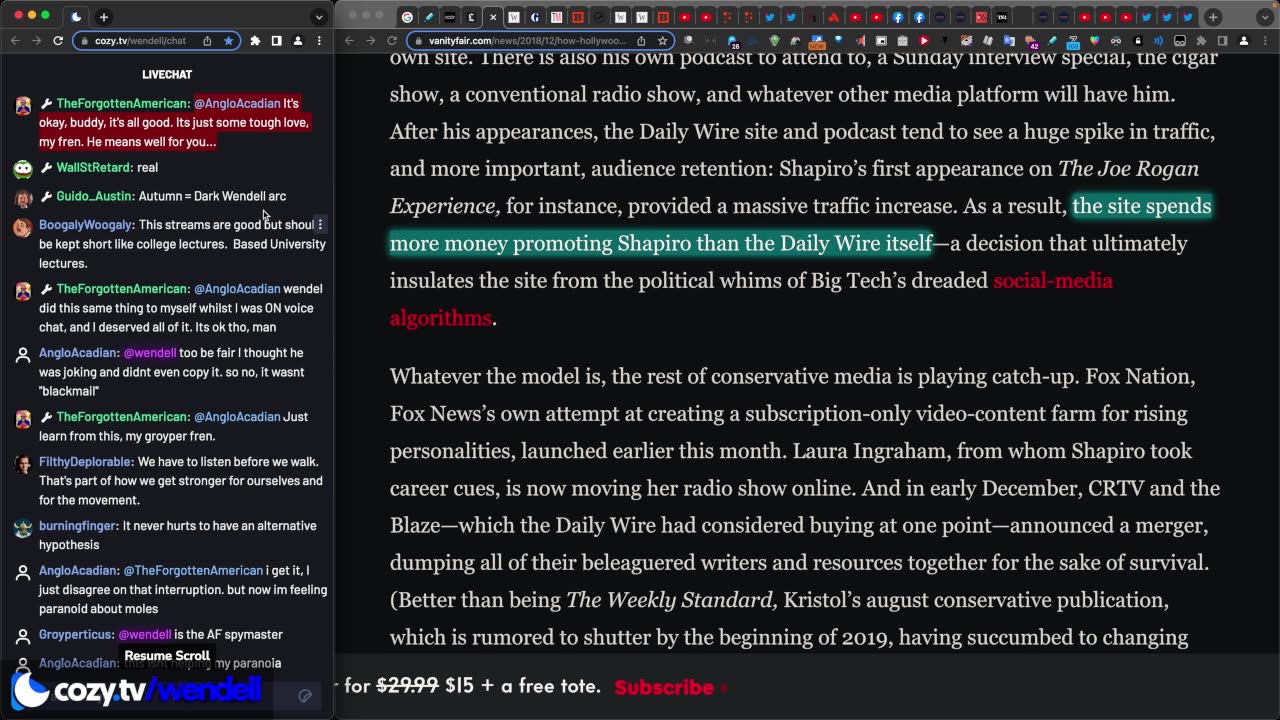Image resolution: width=1280 pixels, height=720 pixels.
Task: Open Chrome kebab menu in cozy.tv window
Action: pos(319,41)
